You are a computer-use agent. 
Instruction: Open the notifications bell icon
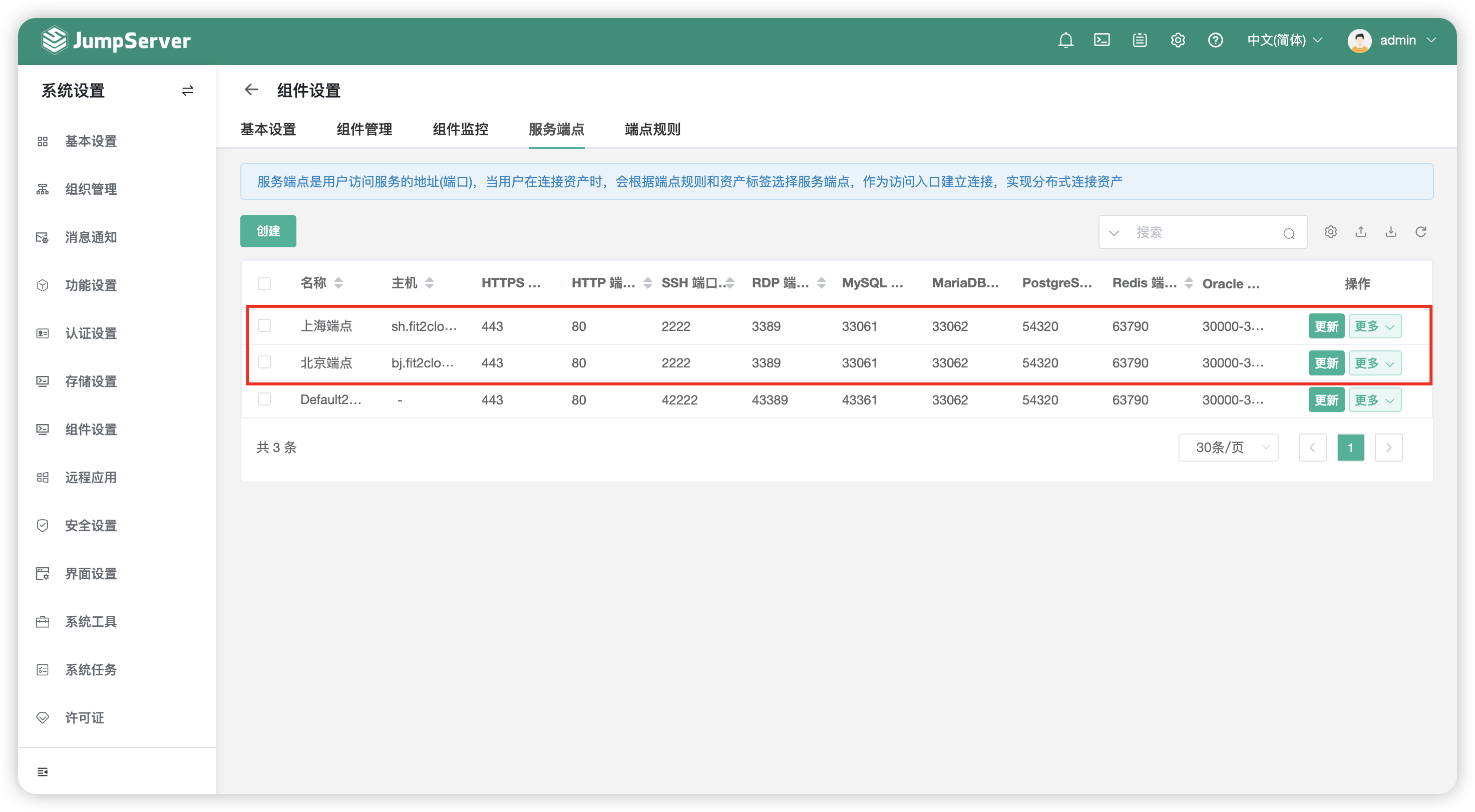pyautogui.click(x=1065, y=40)
